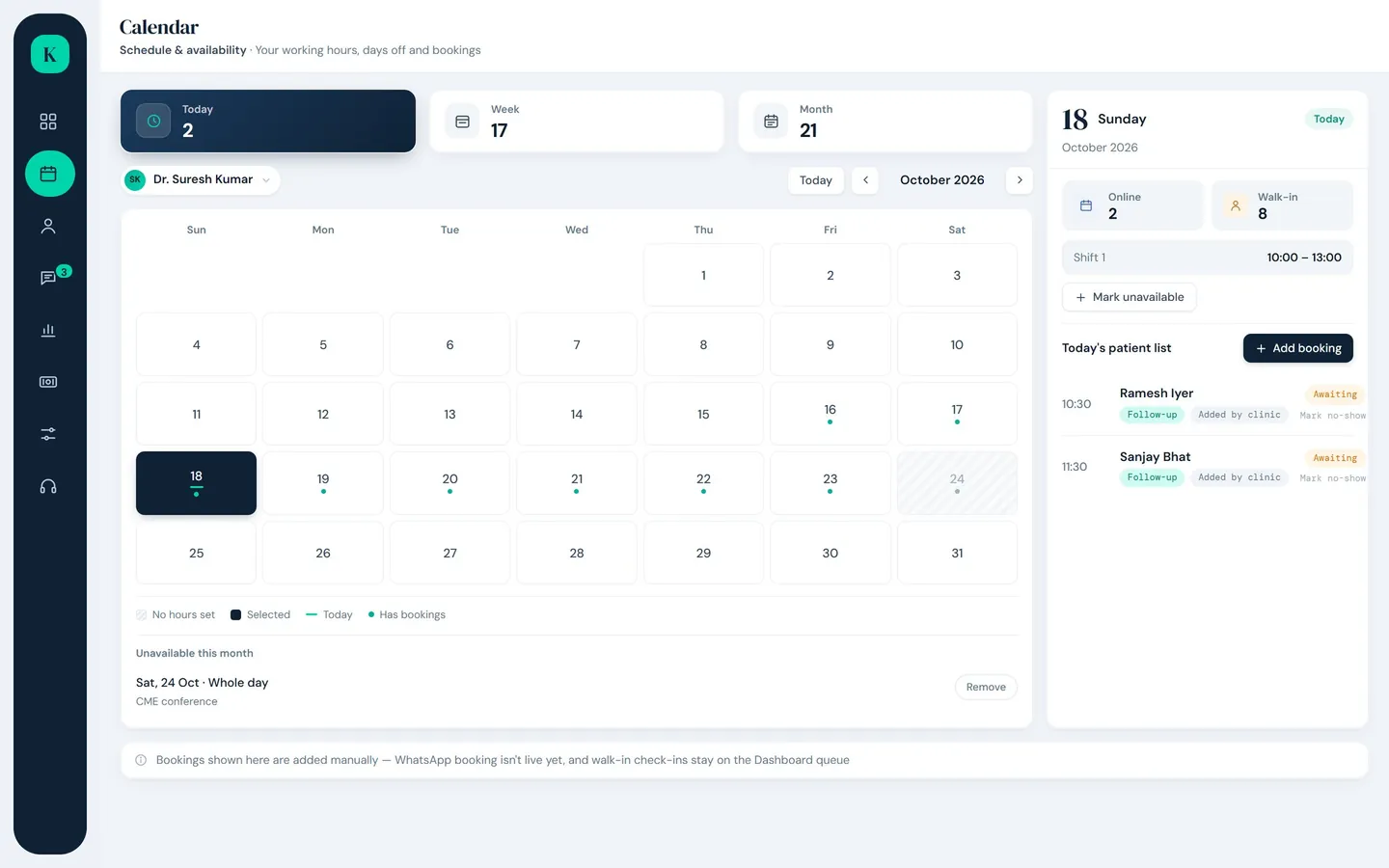Select October 1 in the calendar
The height and width of the screenshot is (868, 1389).
tap(703, 275)
